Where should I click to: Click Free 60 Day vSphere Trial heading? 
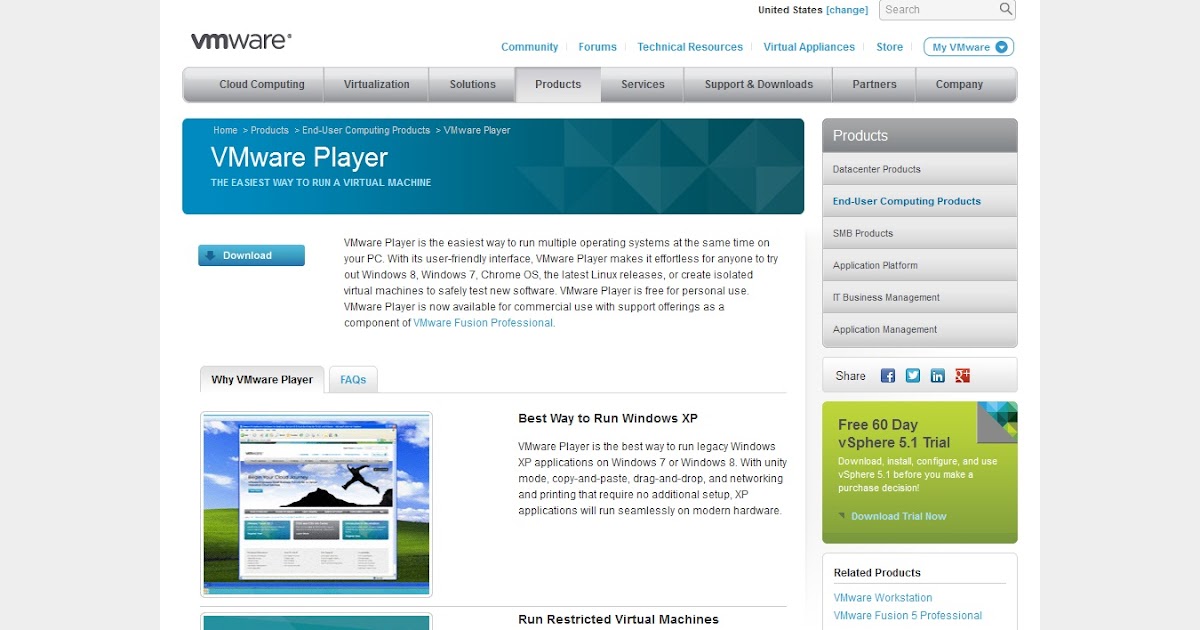click(894, 434)
